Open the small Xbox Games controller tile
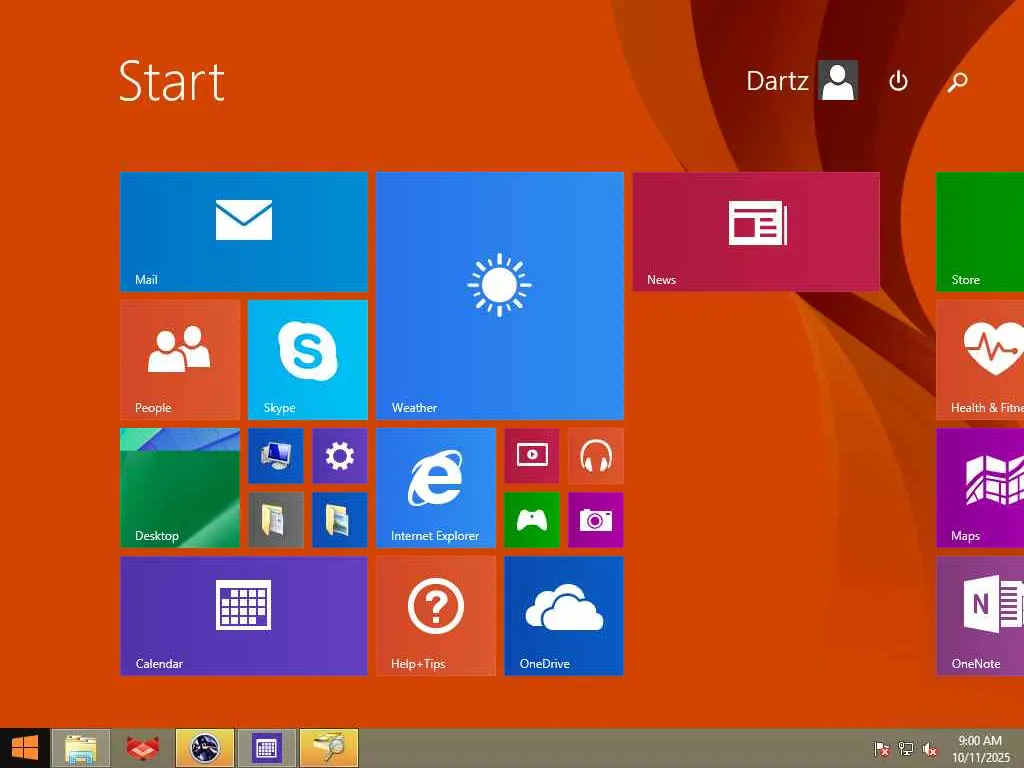 click(x=532, y=519)
